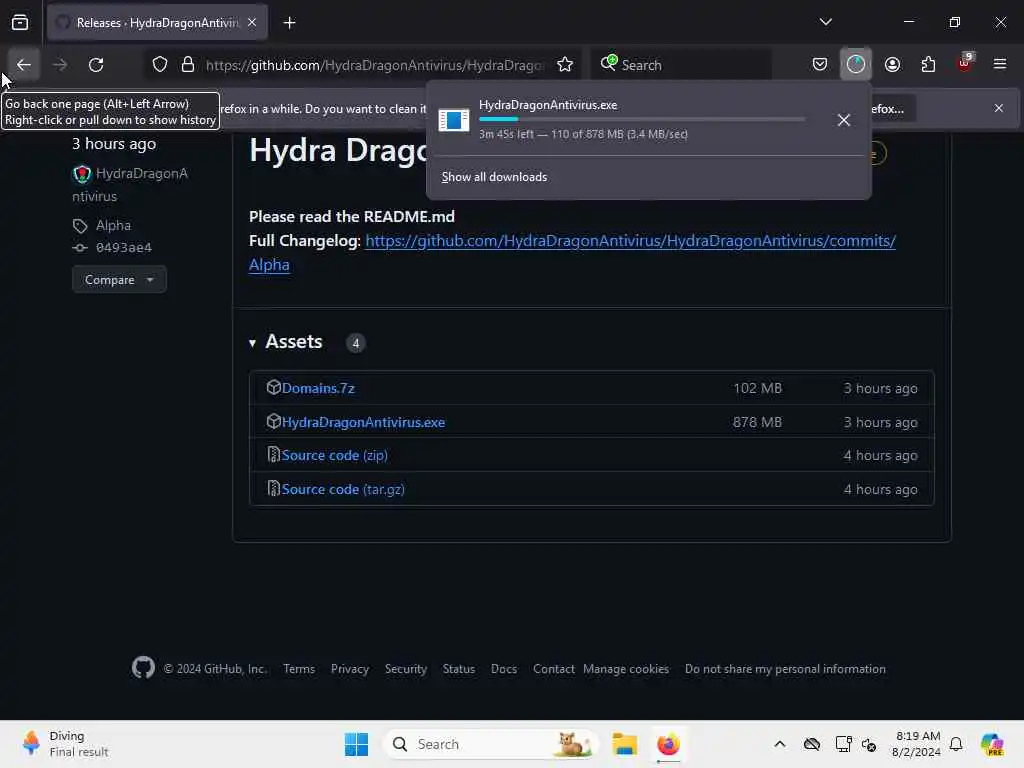Open footer Contact link
This screenshot has height=768, width=1024.
click(554, 669)
